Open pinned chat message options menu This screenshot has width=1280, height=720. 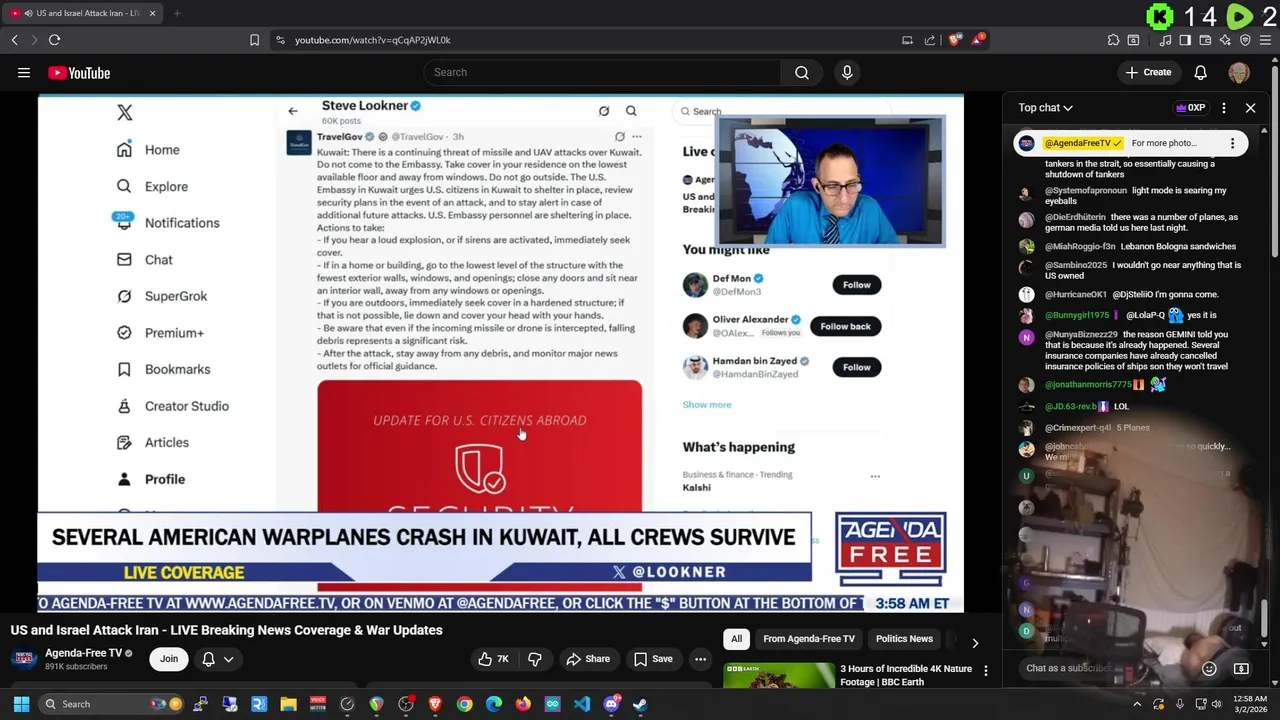pyautogui.click(x=1232, y=143)
